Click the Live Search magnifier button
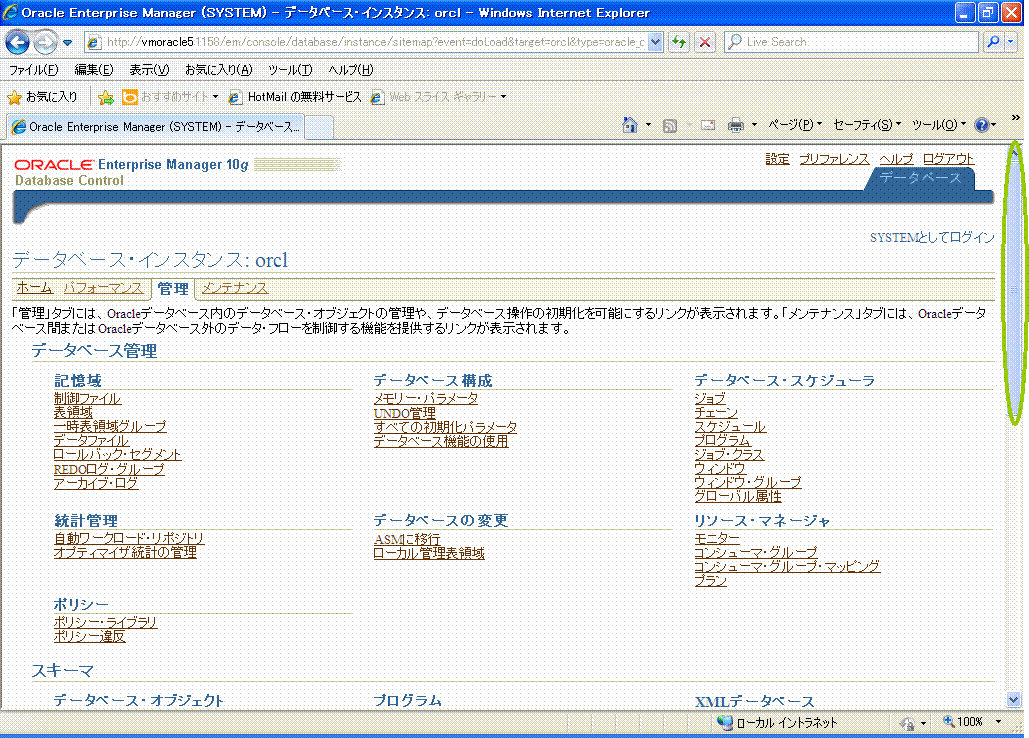The width and height of the screenshot is (1029, 738). point(993,42)
